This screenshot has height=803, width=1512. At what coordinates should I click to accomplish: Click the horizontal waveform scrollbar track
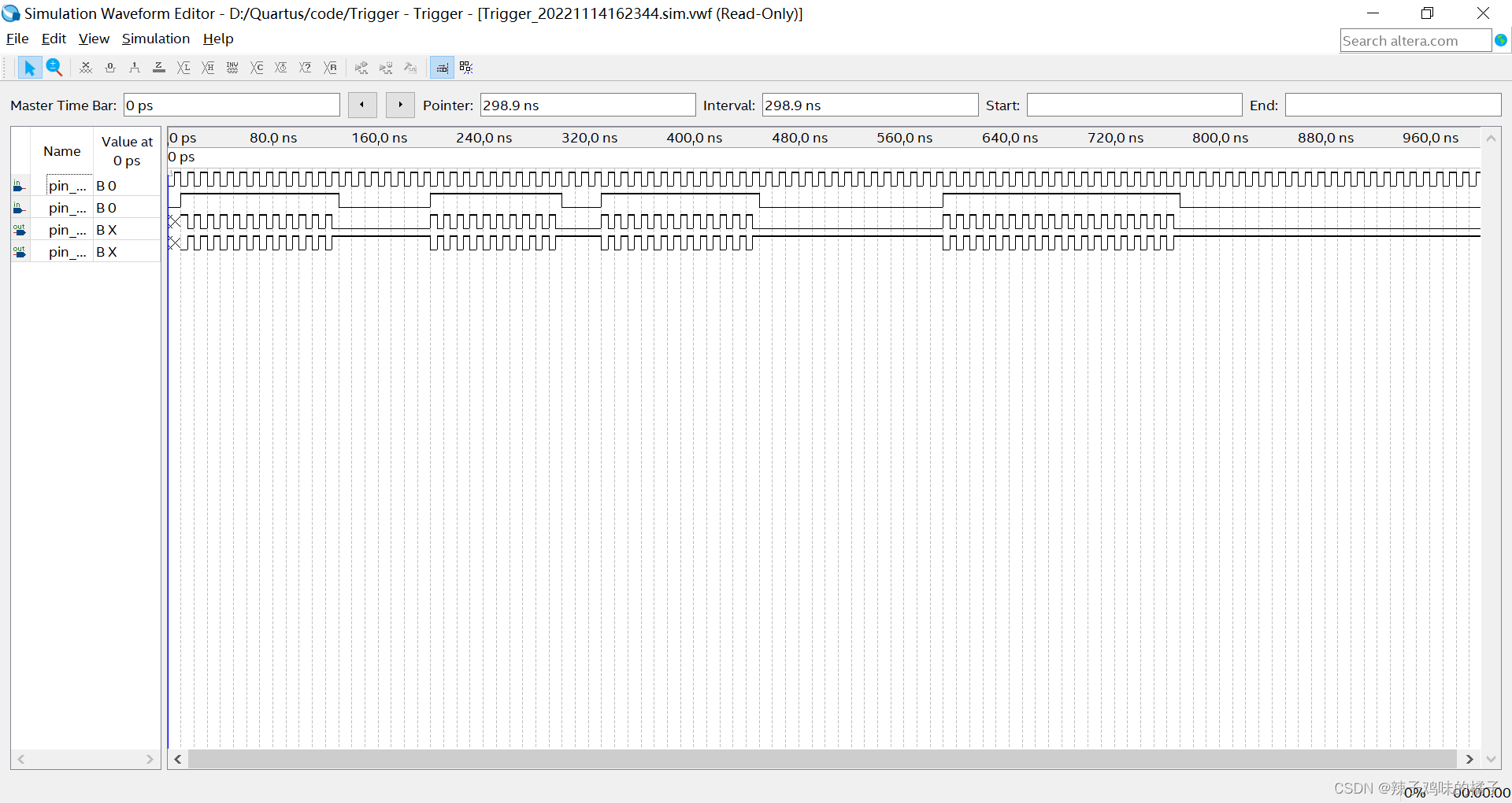[x=822, y=759]
